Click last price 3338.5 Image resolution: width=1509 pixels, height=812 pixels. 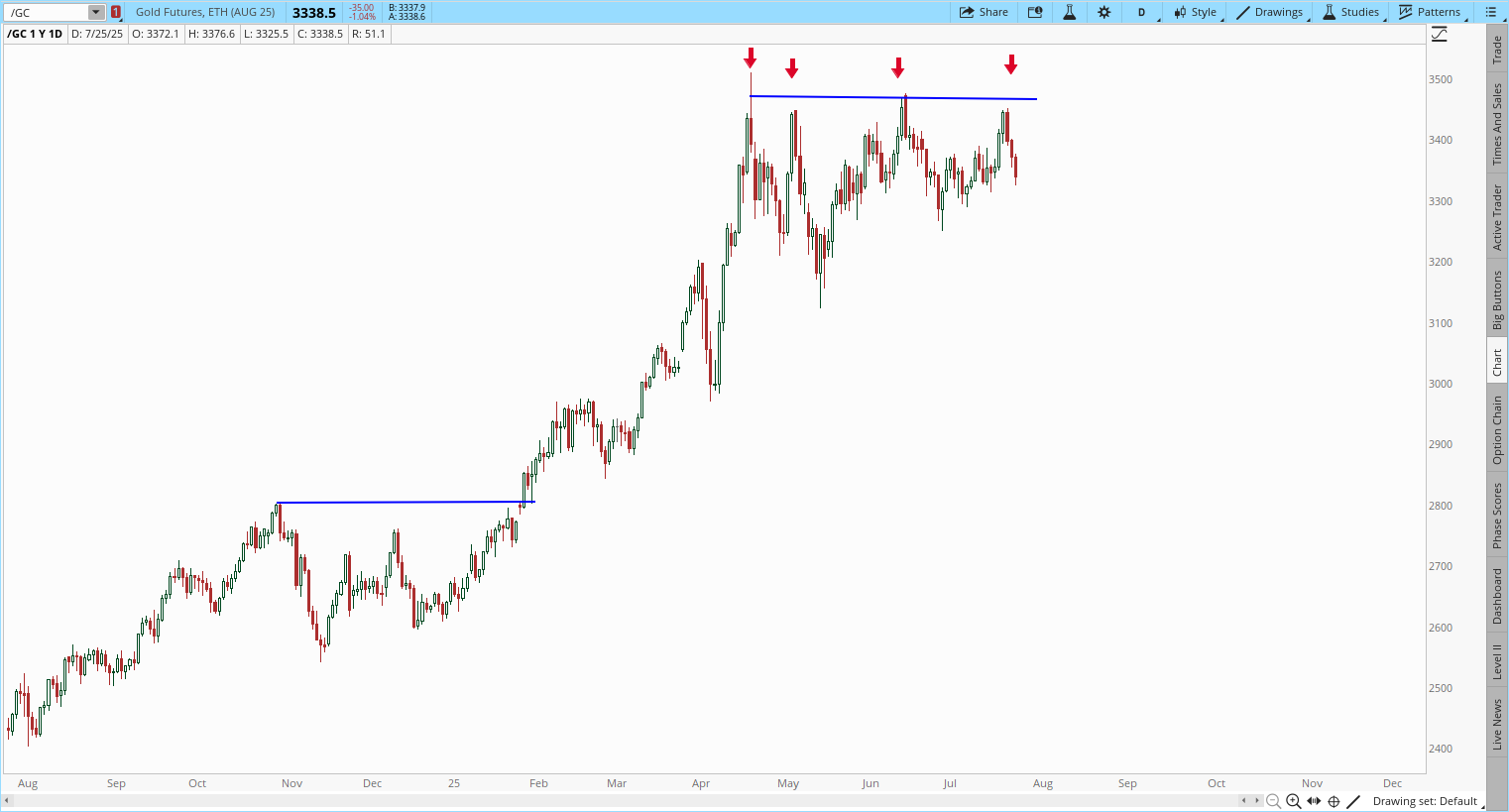(313, 13)
